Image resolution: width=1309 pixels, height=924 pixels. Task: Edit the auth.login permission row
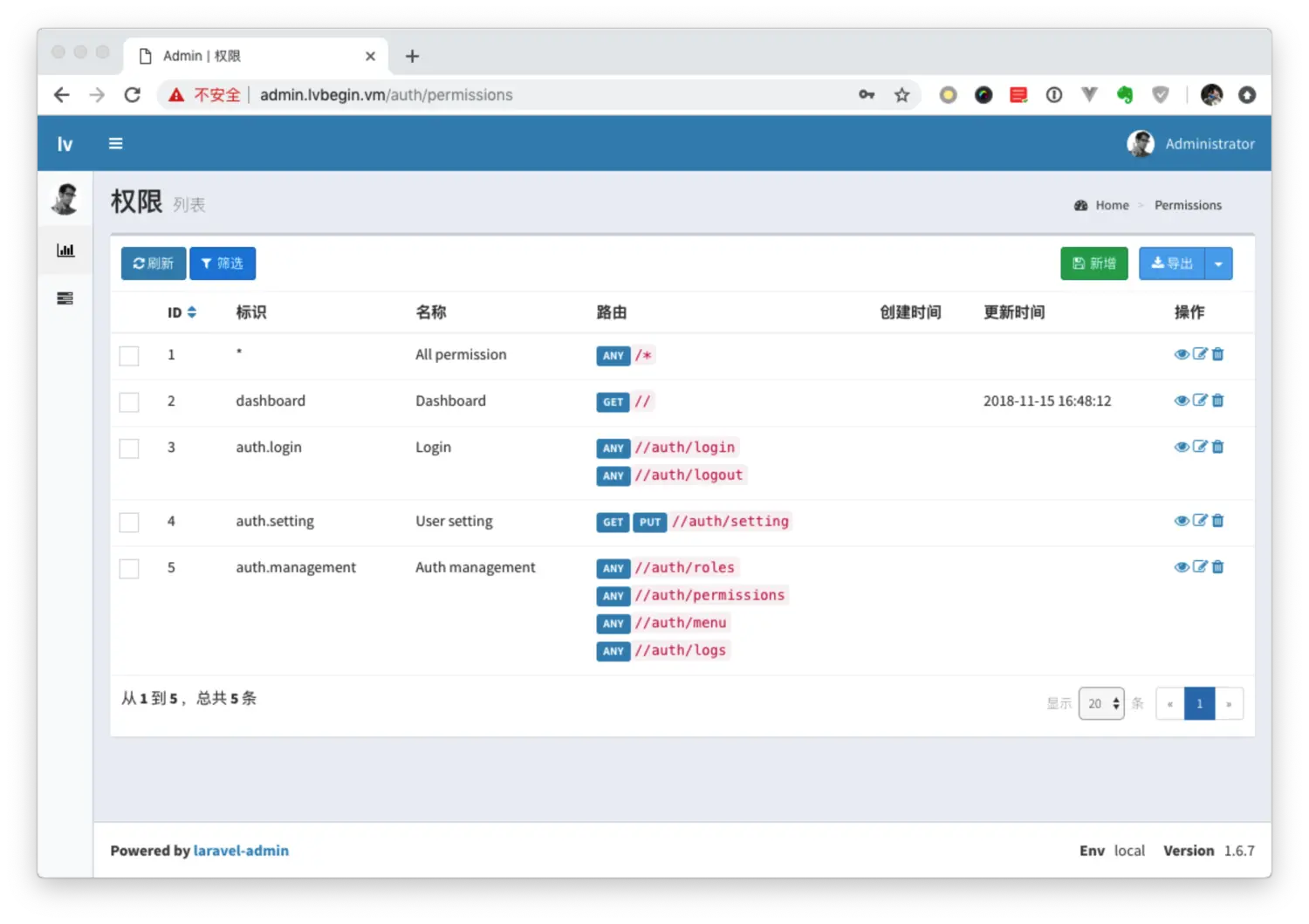click(x=1200, y=447)
